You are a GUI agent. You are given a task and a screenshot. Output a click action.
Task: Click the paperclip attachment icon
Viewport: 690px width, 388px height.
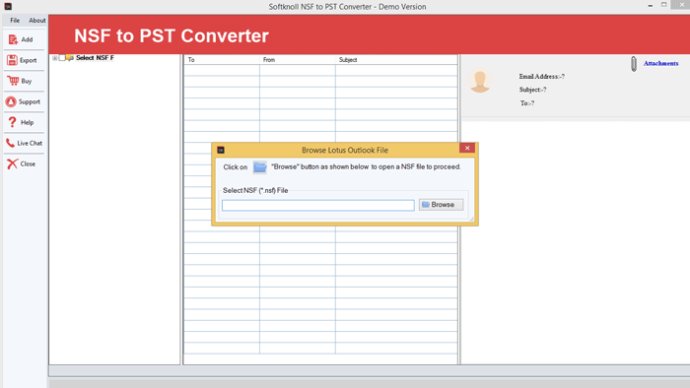pos(634,64)
